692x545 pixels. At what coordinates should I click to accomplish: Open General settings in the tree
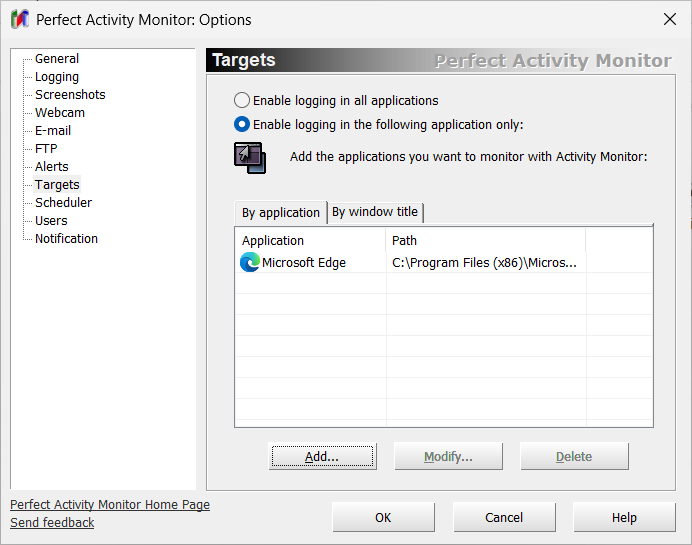(57, 59)
